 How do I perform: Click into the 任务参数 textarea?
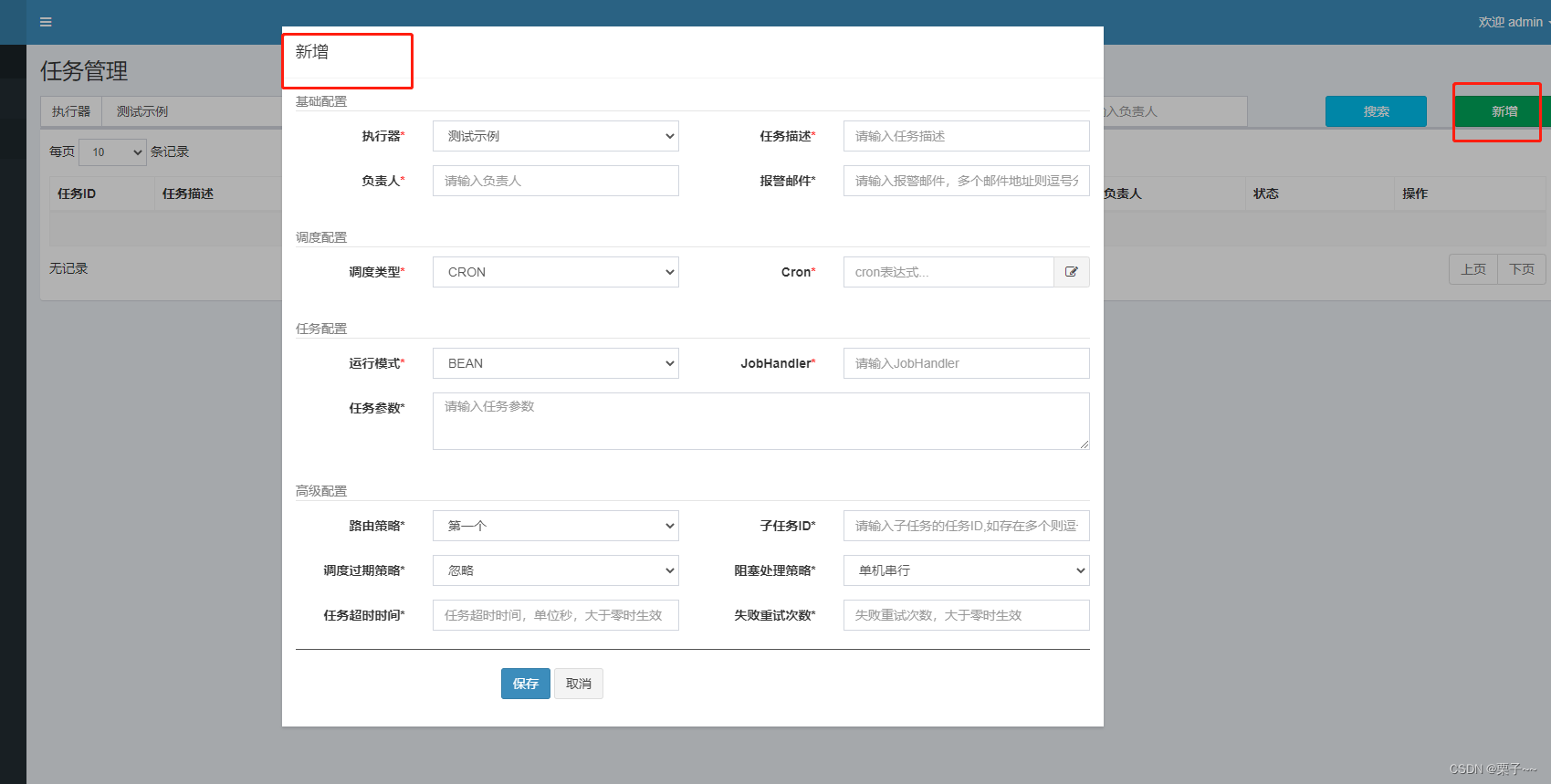tap(760, 421)
